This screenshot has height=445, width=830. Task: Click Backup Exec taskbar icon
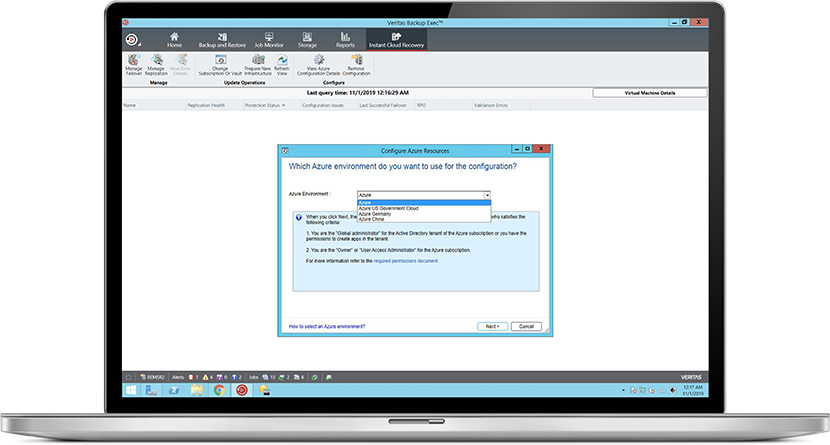pyautogui.click(x=242, y=390)
